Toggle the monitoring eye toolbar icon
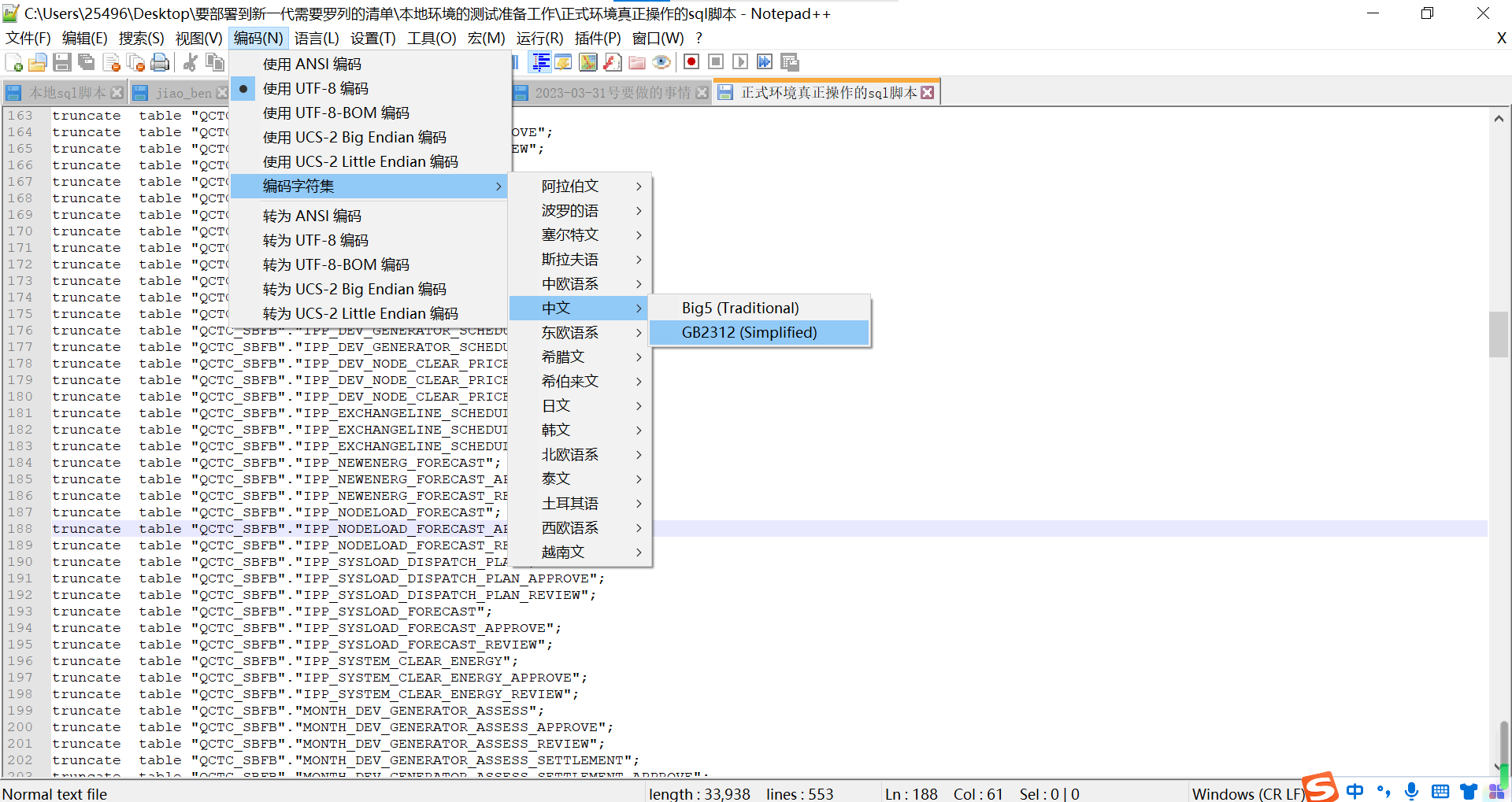The width and height of the screenshot is (1512, 802). (661, 63)
